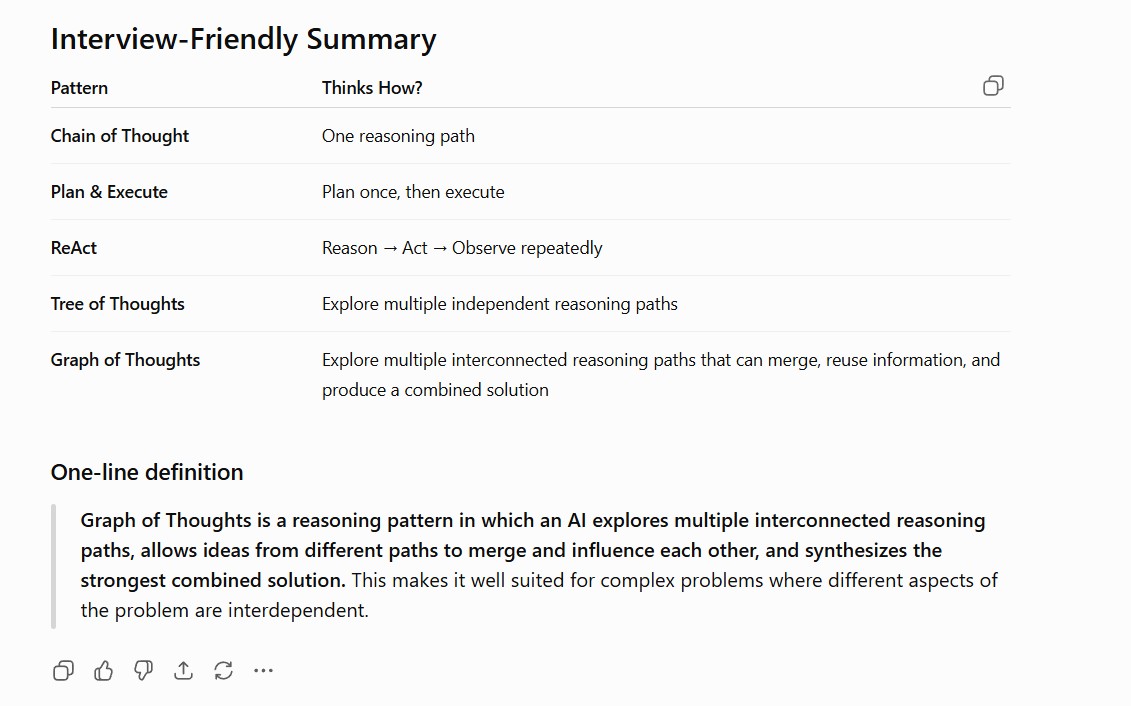The image size is (1131, 706).
Task: Click the 'Plan once, then execute' cell
Action: [413, 192]
